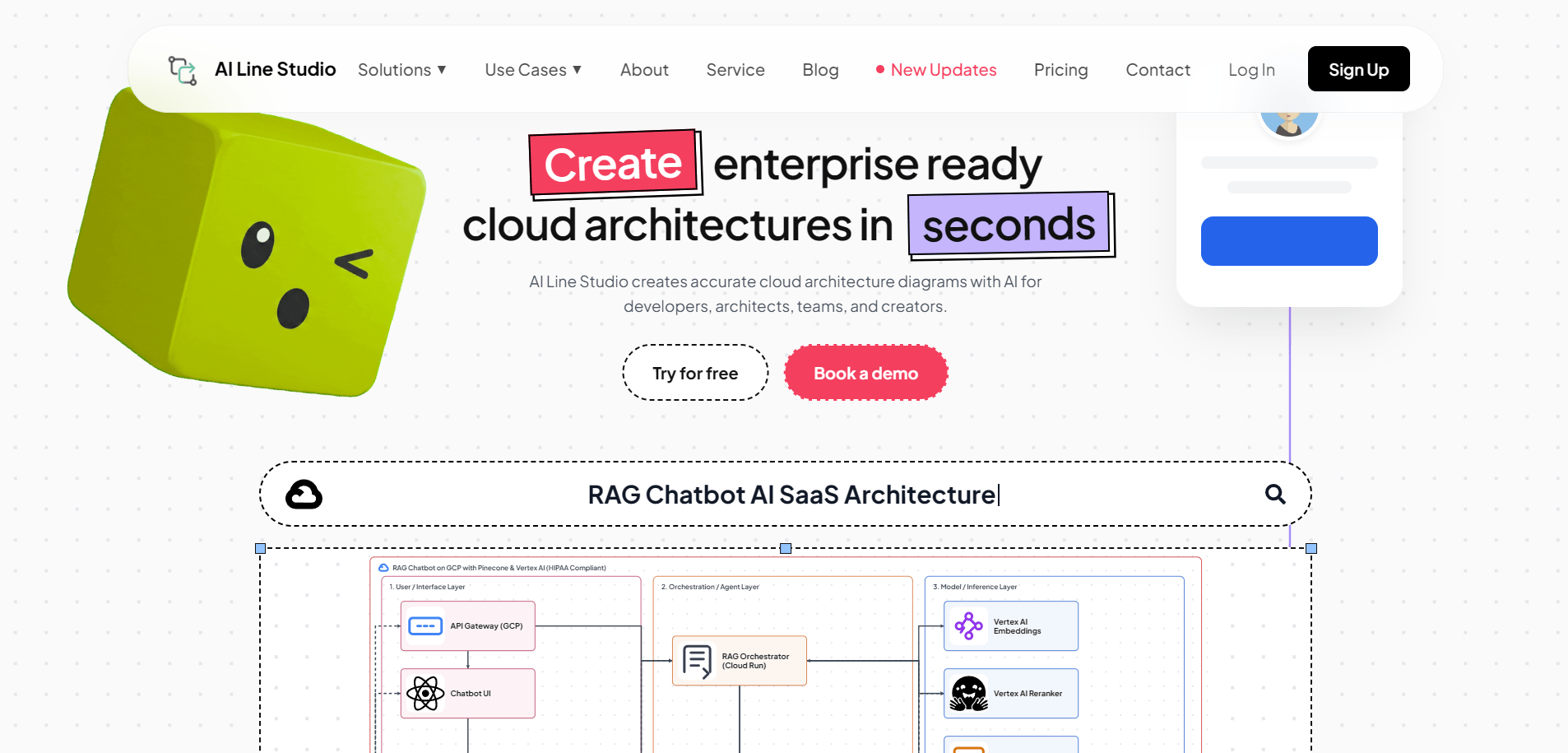This screenshot has width=1568, height=753.
Task: Expand the Solutions dropdown arrow
Action: (x=442, y=70)
